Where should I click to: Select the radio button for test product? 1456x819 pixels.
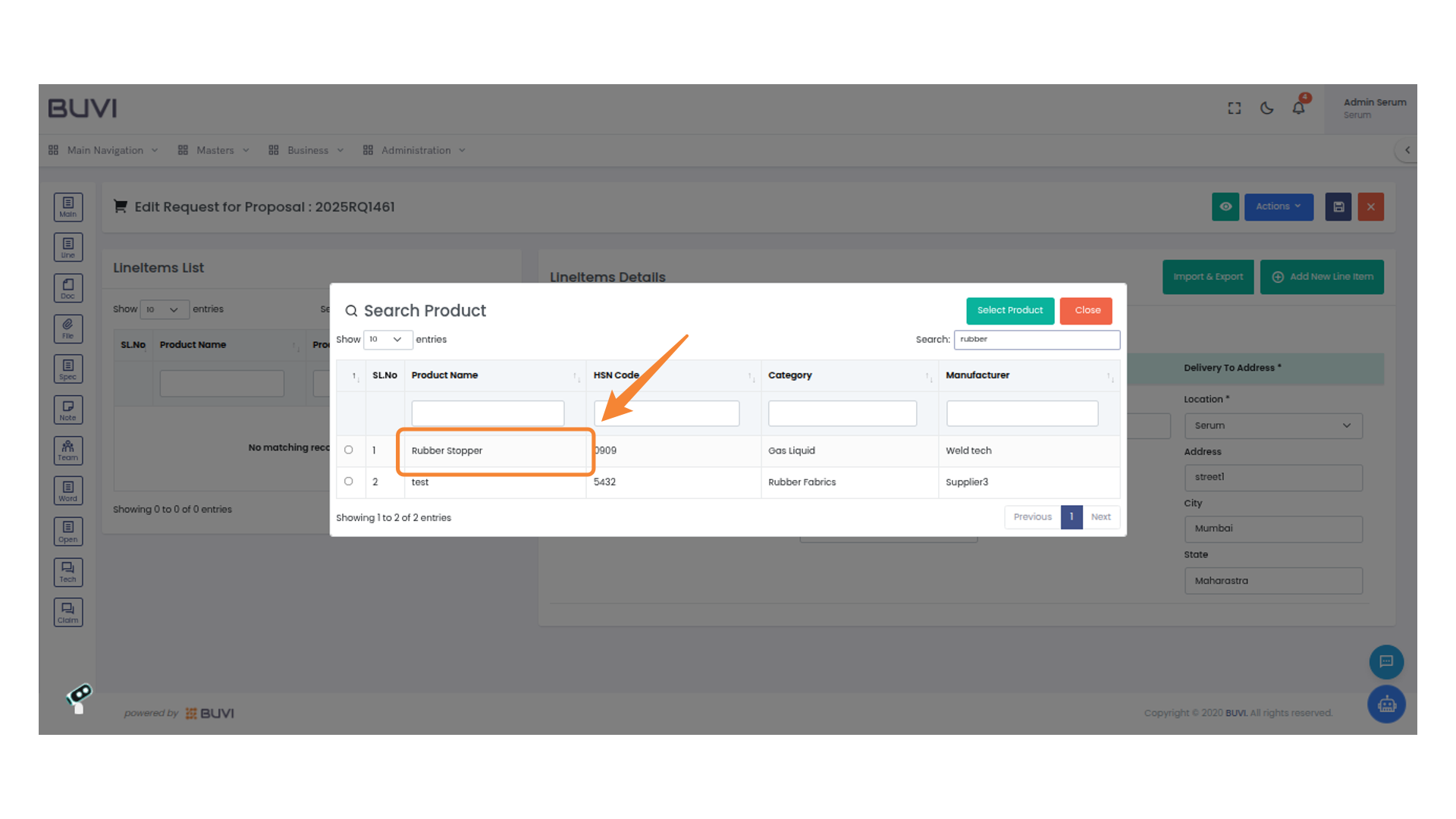pyautogui.click(x=349, y=482)
